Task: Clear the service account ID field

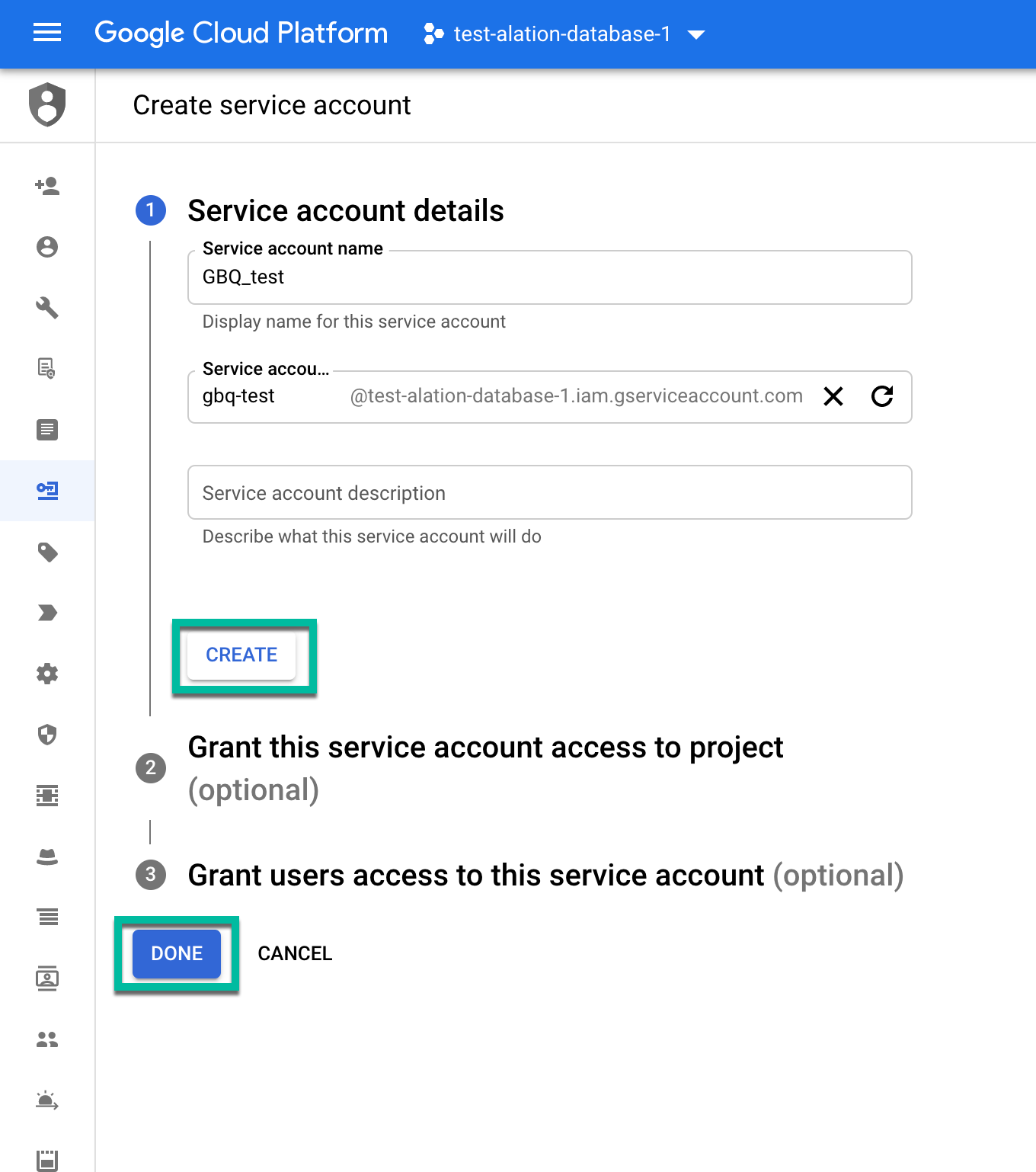Action: point(833,396)
